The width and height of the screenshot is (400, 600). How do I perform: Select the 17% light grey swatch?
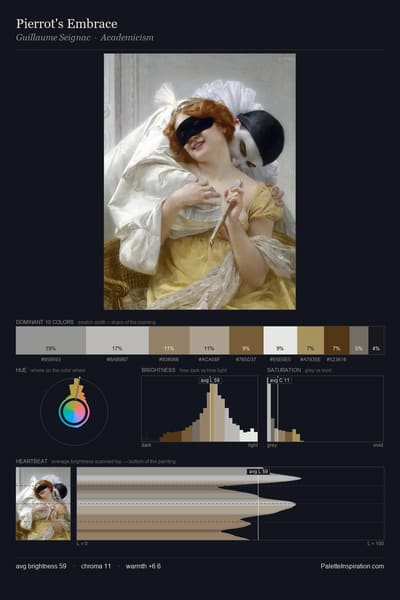pos(117,340)
